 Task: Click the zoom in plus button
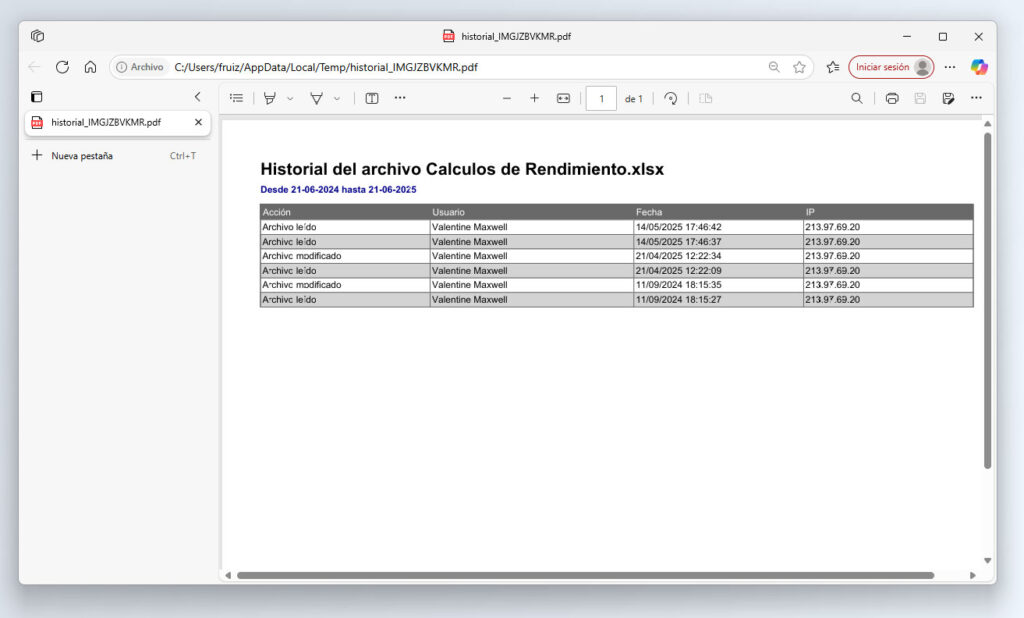tap(534, 98)
